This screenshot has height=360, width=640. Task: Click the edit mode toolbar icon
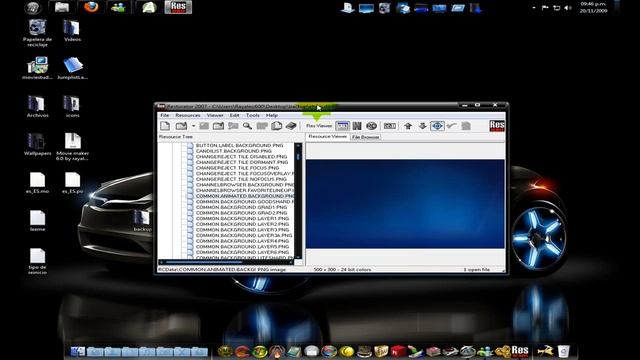(390, 126)
